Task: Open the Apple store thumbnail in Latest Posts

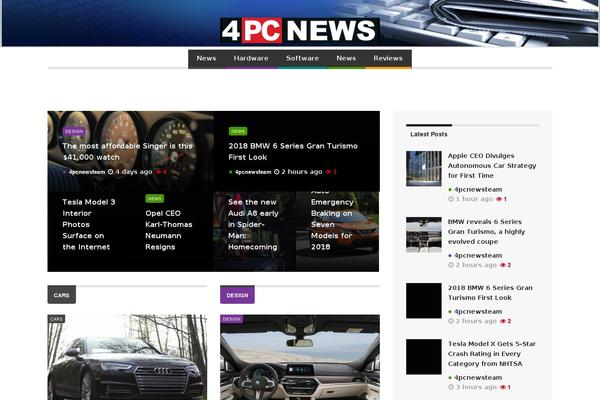Action: 424,168
